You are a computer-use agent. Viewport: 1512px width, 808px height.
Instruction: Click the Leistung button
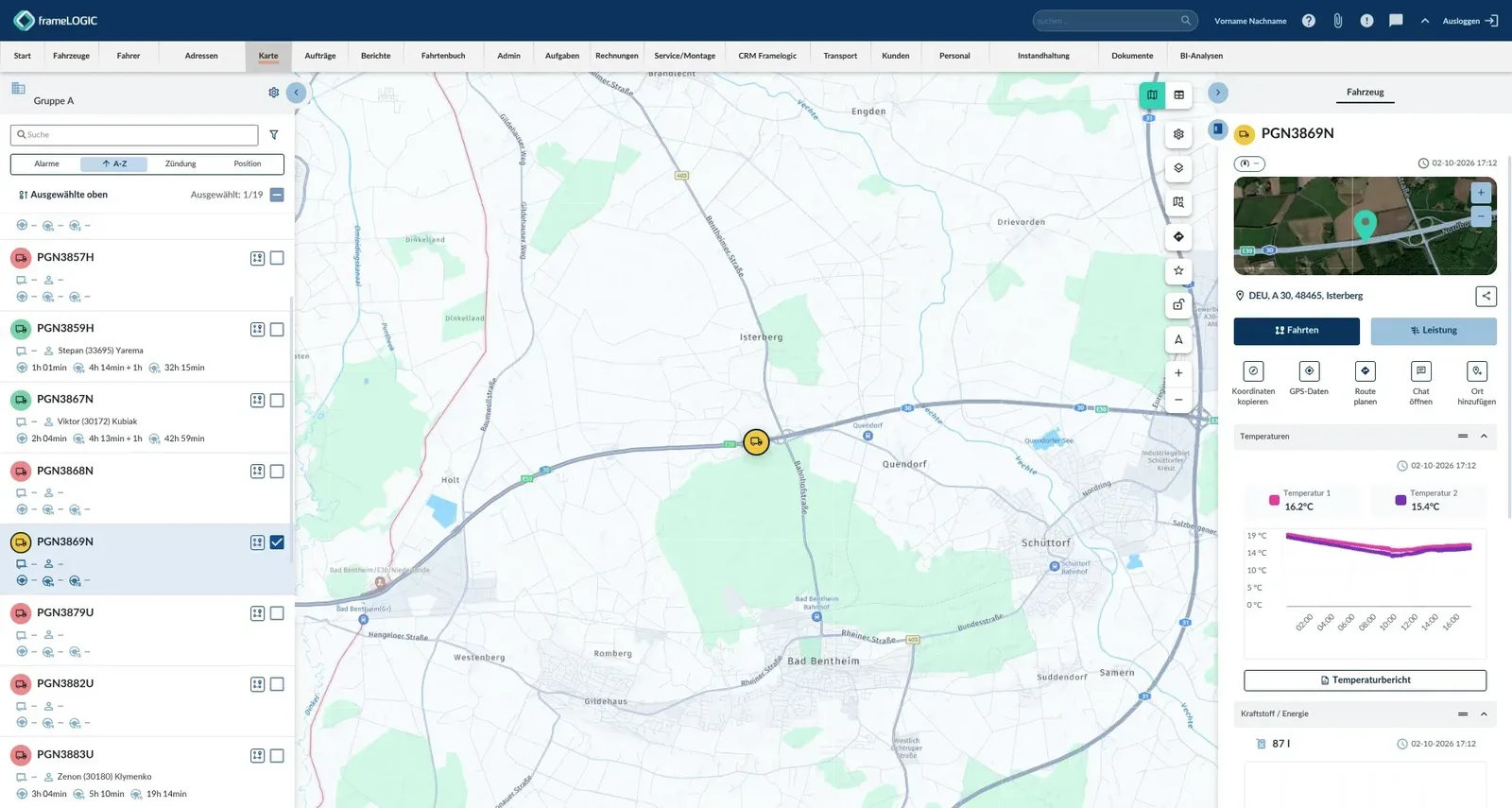(x=1434, y=331)
